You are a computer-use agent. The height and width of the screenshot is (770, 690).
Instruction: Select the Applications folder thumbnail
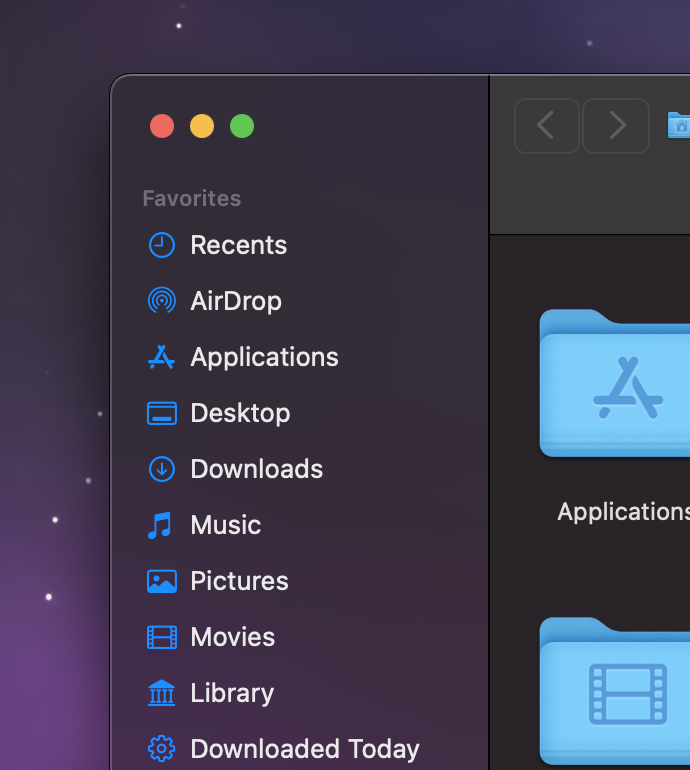615,383
